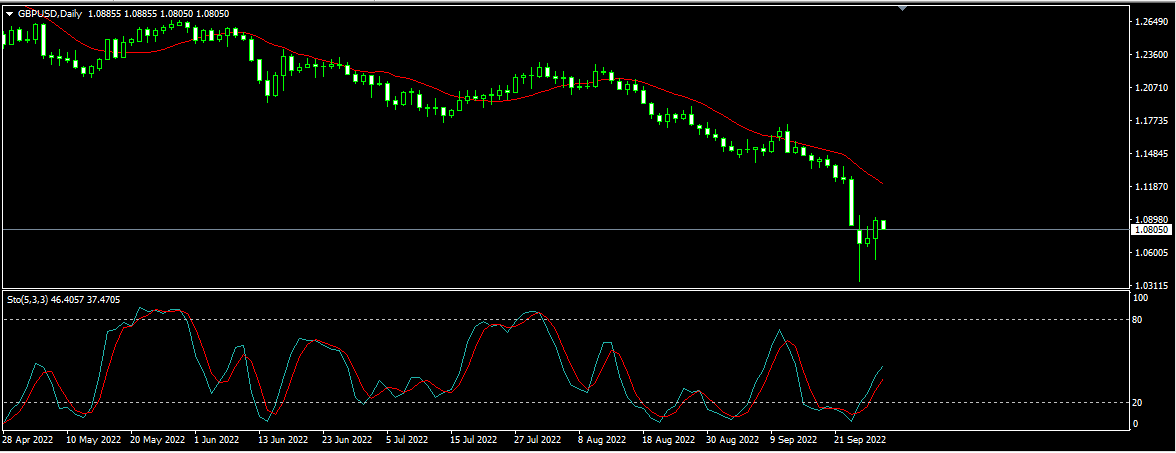
Task: Click the 8 Aug 2022 date label
Action: (602, 440)
